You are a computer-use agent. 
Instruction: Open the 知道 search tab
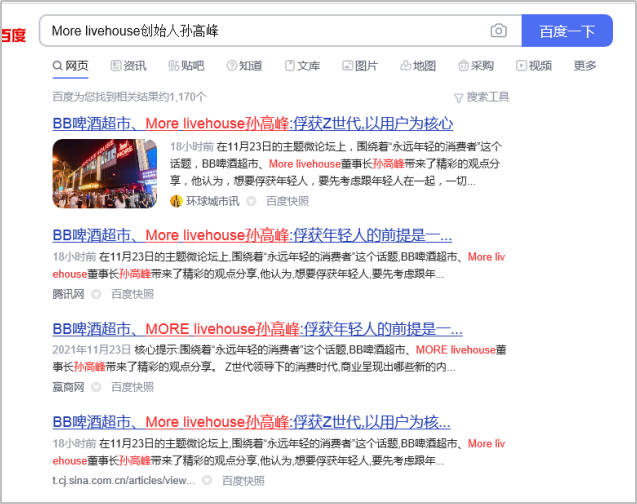[x=244, y=66]
